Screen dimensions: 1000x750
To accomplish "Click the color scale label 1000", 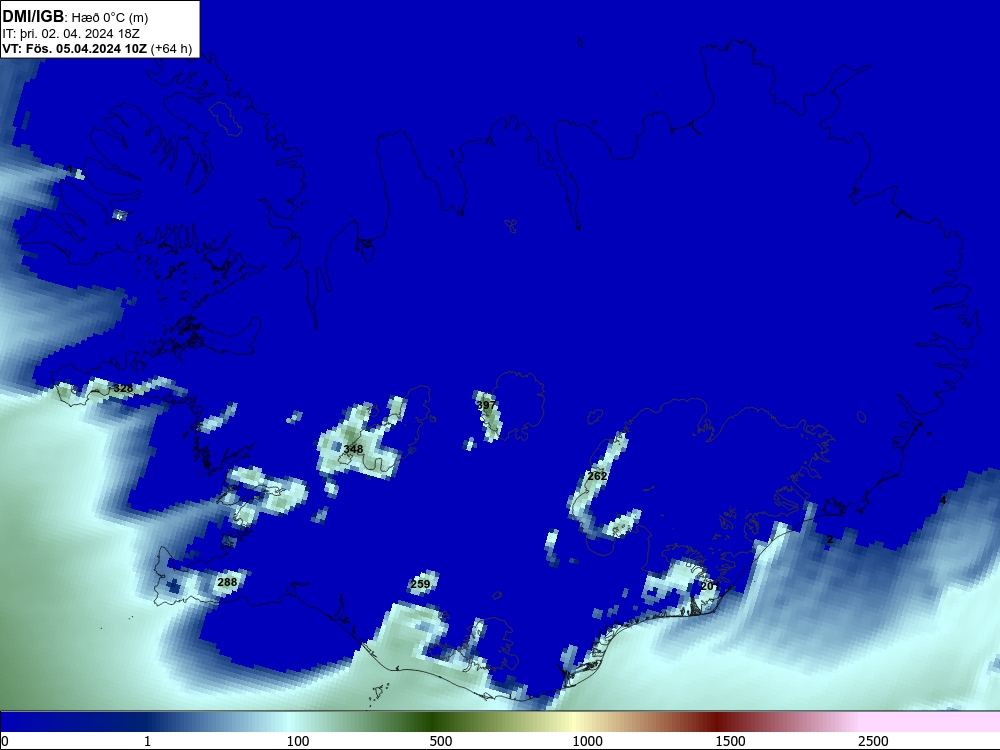I will coord(587,741).
